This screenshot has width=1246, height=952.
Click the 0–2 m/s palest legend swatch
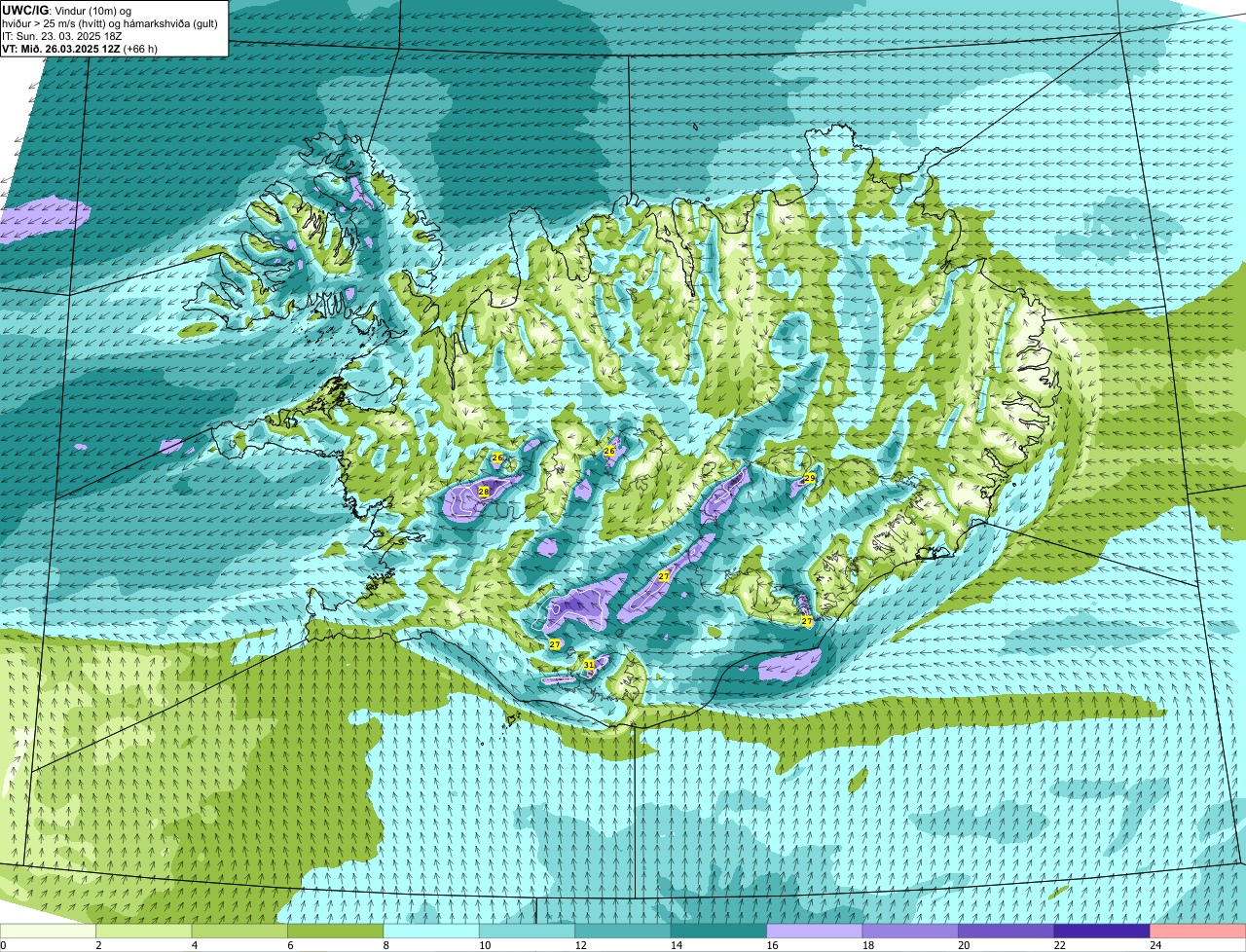(48, 931)
